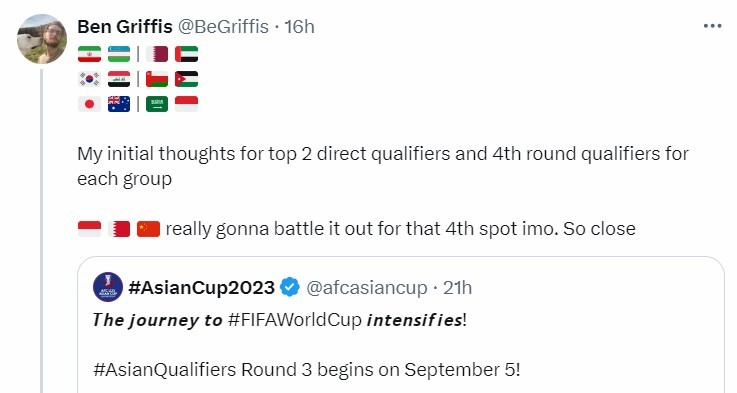Click the Japan flag emoji
Image resolution: width=737 pixels, height=393 pixels.
point(89,104)
